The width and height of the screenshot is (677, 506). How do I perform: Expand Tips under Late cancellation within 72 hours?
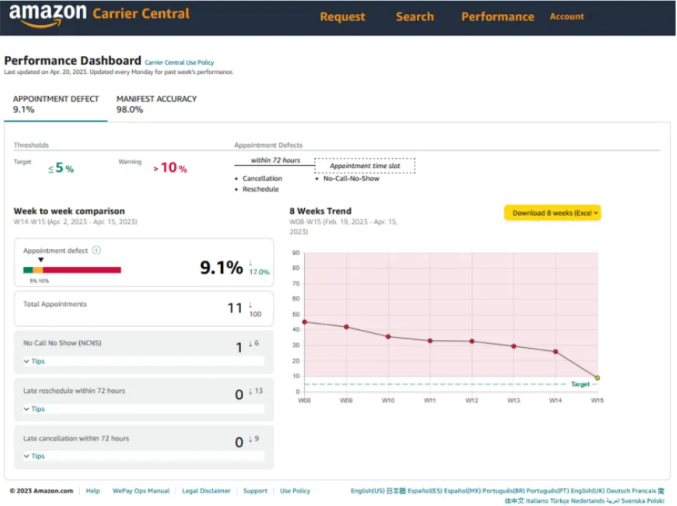click(x=34, y=456)
